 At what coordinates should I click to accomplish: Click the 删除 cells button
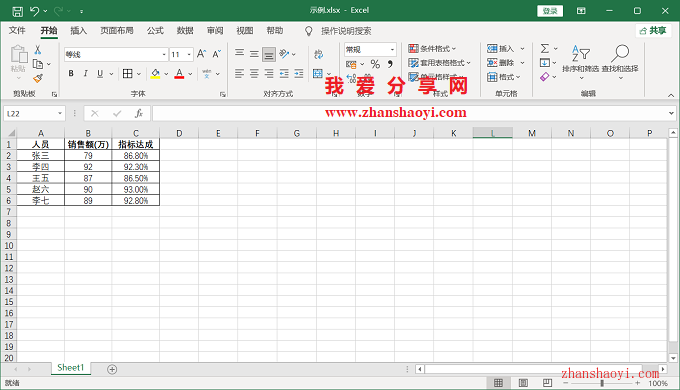coord(505,63)
